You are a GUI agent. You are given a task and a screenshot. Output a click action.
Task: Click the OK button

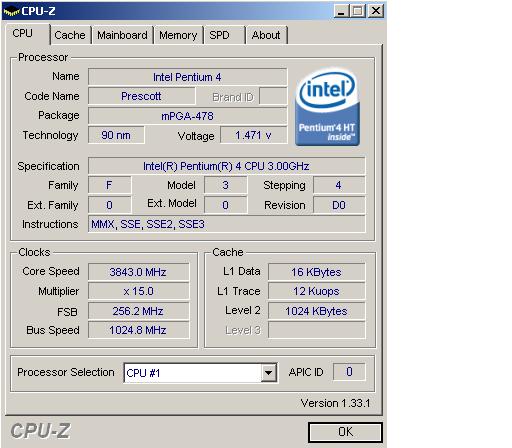tap(345, 432)
